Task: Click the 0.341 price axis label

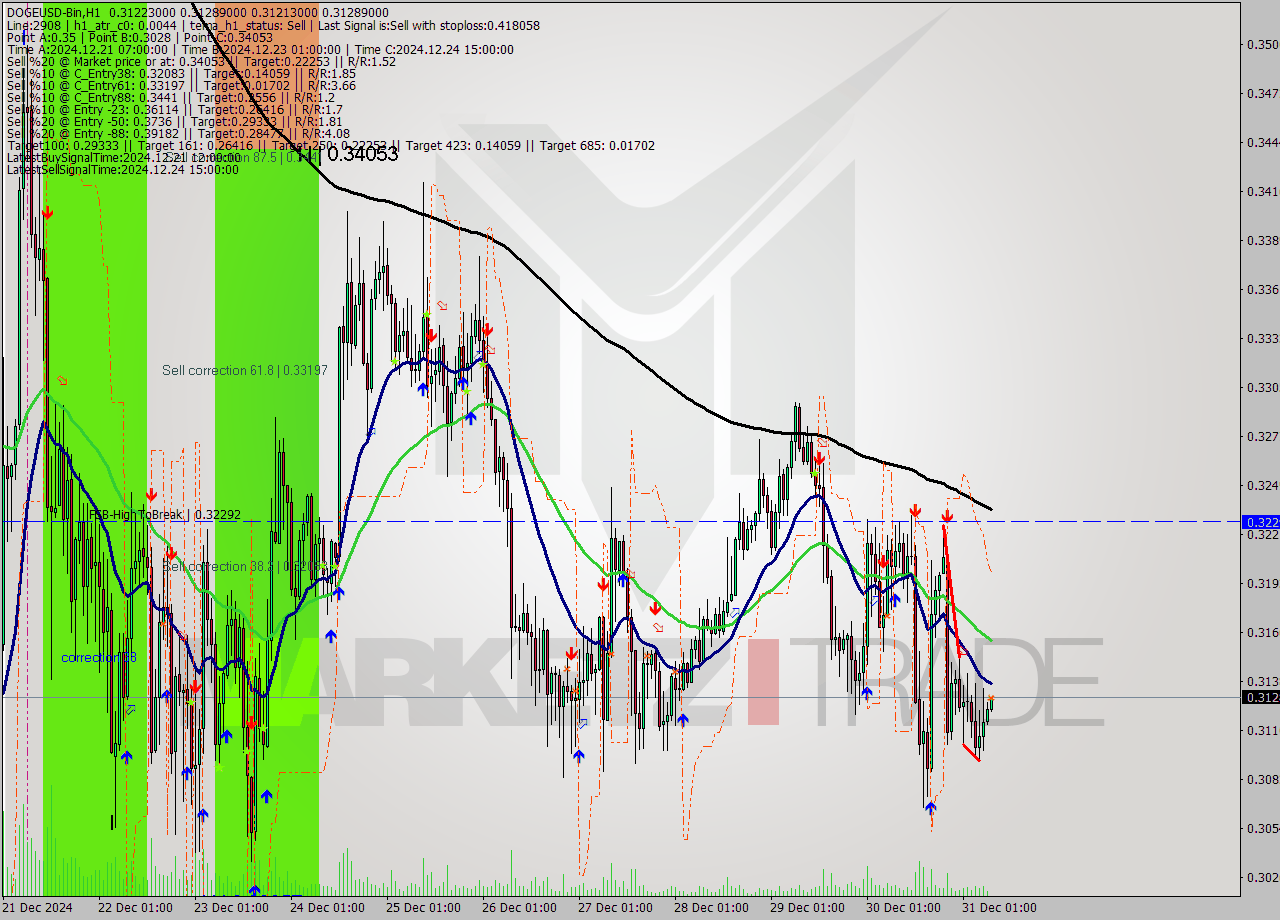Action: [1262, 191]
